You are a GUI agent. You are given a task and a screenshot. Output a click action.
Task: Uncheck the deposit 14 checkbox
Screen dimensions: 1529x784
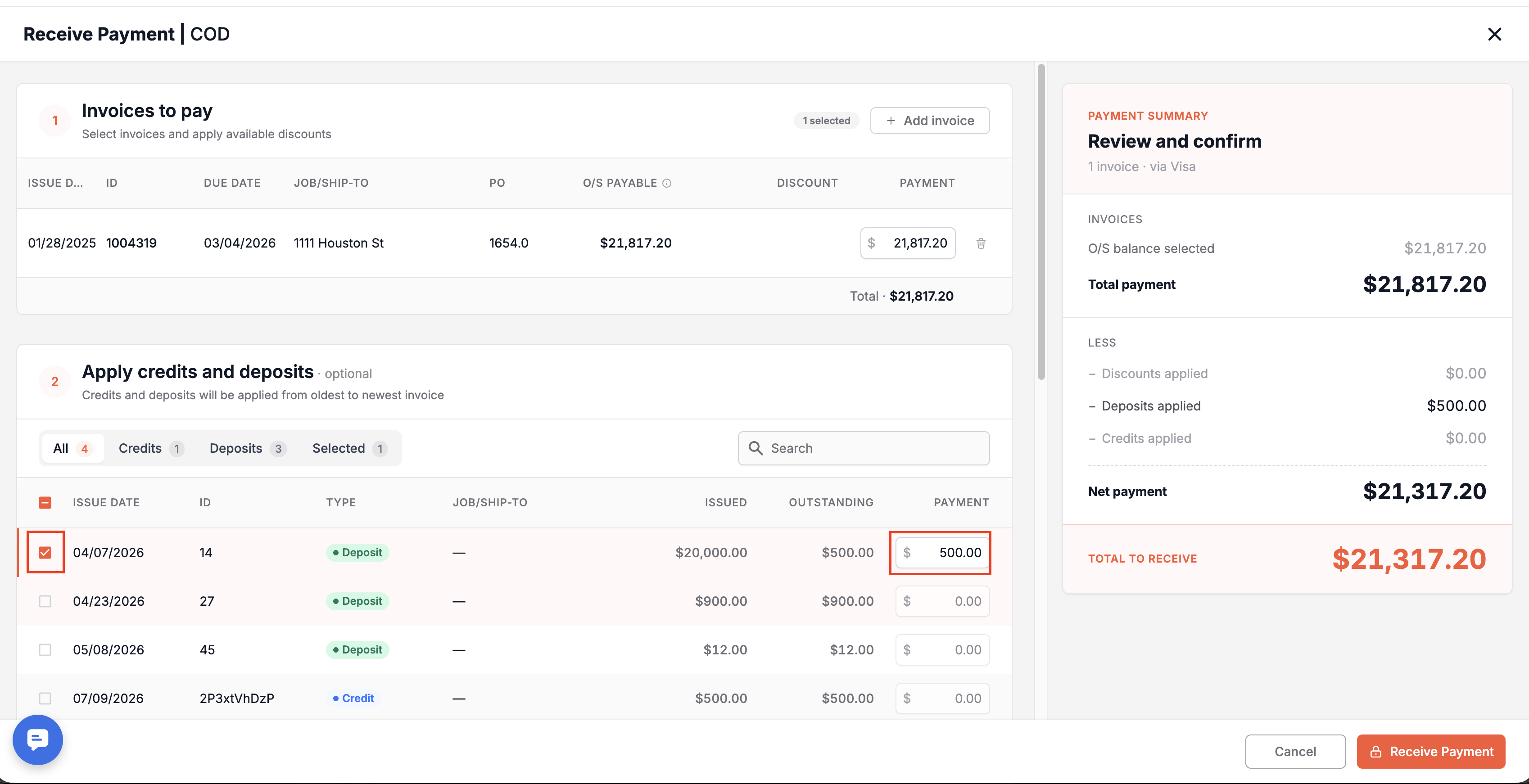(x=45, y=553)
